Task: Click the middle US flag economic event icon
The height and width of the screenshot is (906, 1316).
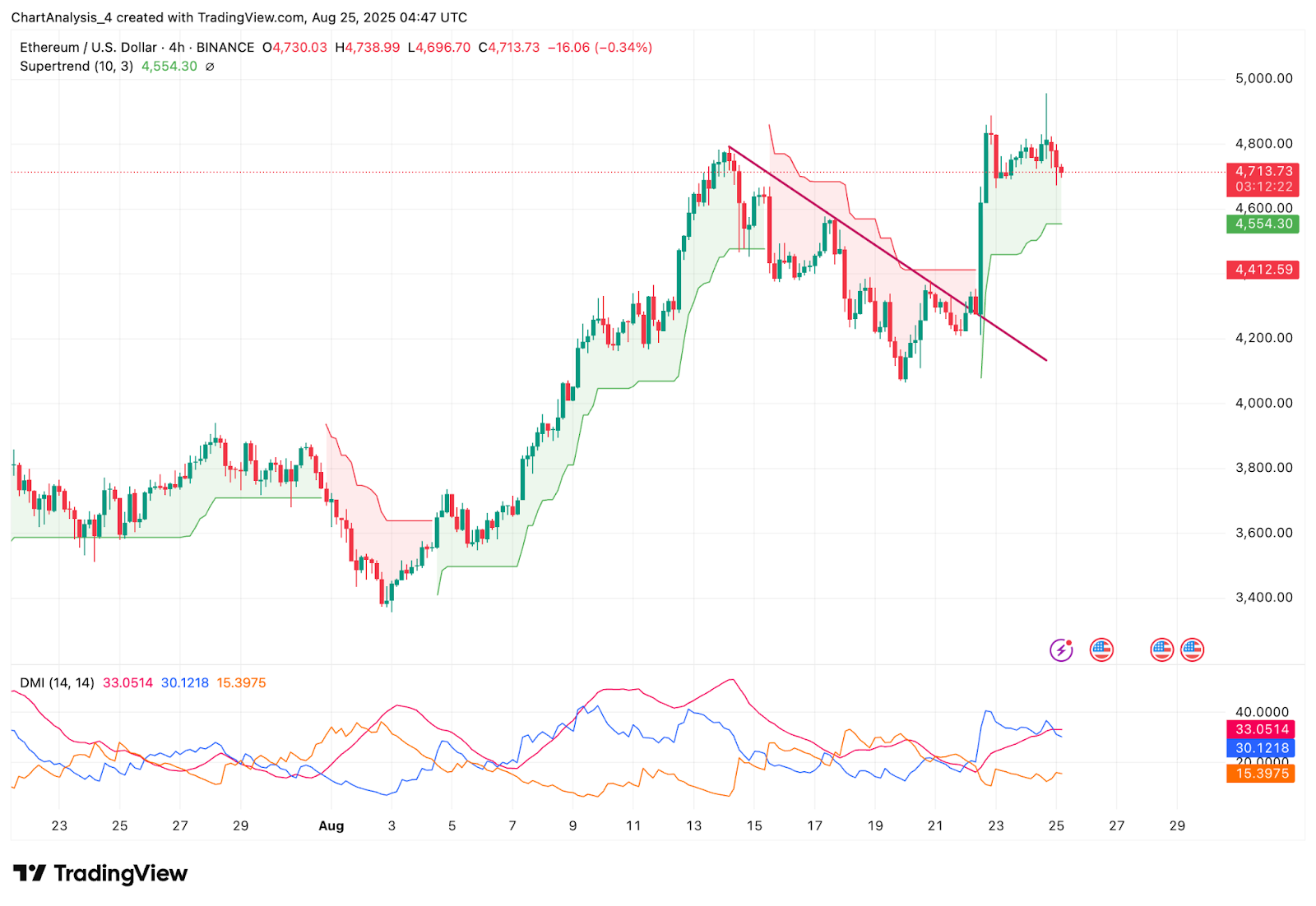Action: coord(1161,649)
